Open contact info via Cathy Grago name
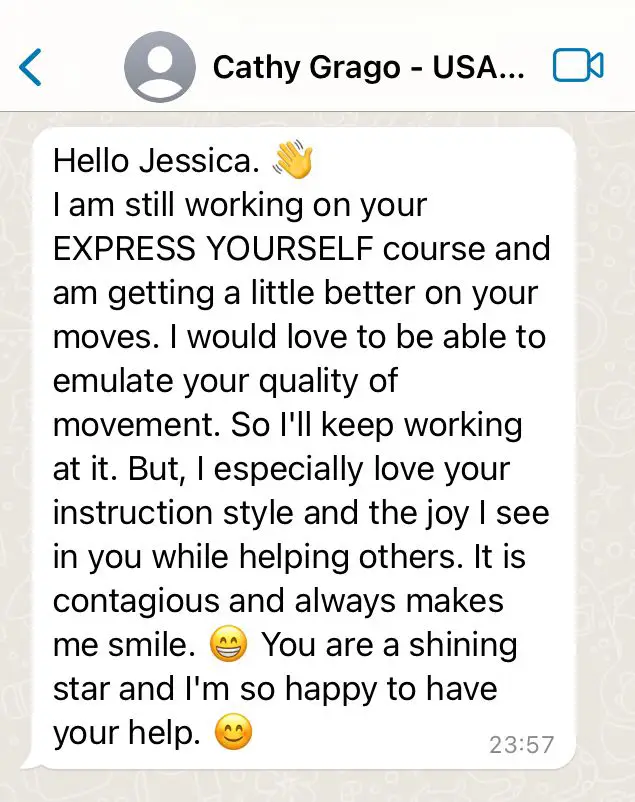Image resolution: width=635 pixels, height=802 pixels. (368, 67)
